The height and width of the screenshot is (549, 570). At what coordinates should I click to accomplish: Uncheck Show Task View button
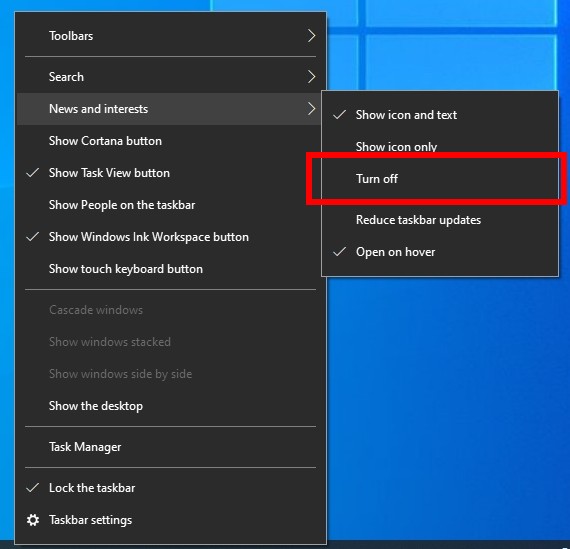pos(170,173)
